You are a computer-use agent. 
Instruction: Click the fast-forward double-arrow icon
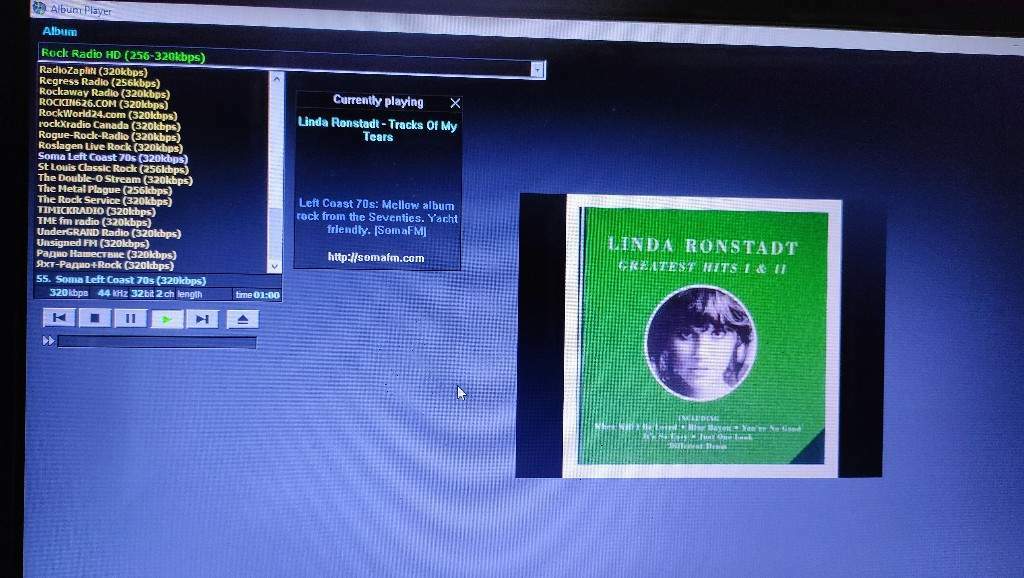coord(48,341)
